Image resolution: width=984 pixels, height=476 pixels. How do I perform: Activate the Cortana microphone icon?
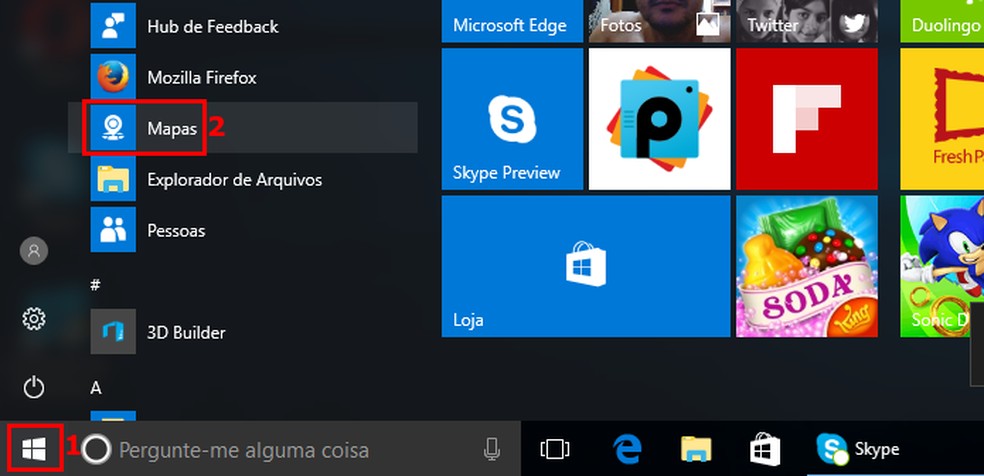(492, 449)
